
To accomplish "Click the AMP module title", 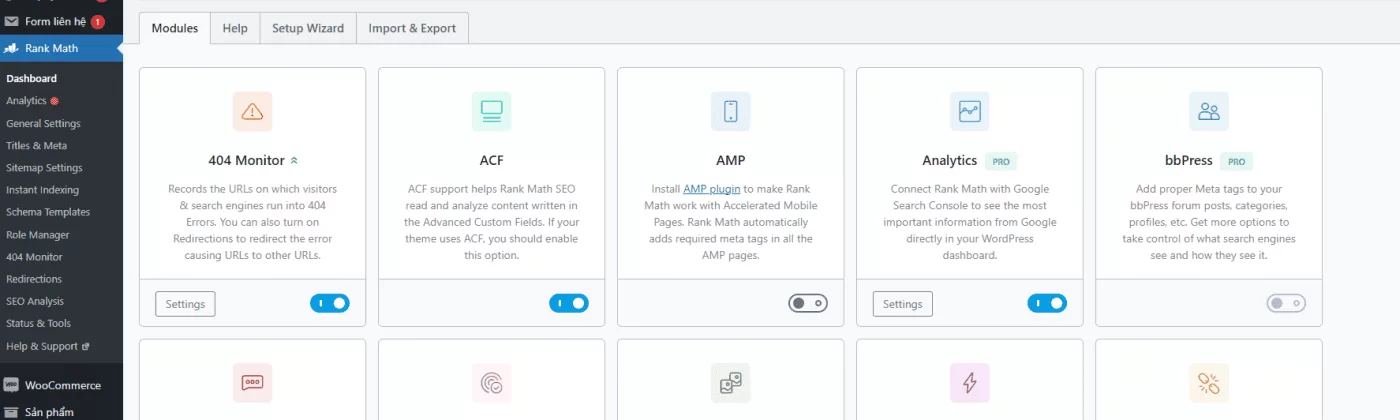I will point(730,160).
